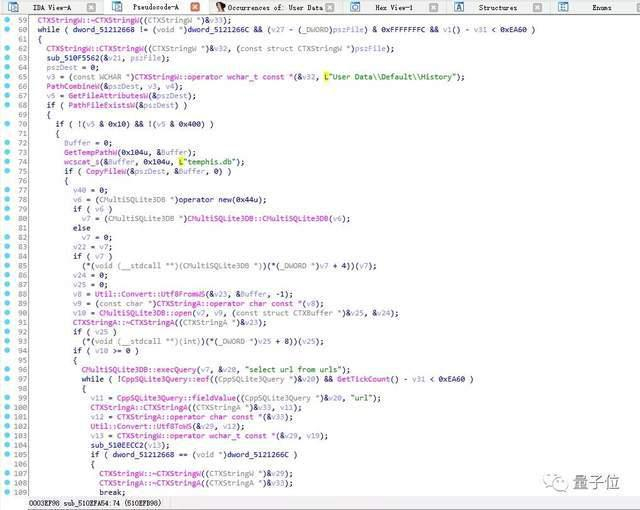This screenshot has width=640, height=510.
Task: Toggle breakpoint dot on line 68
Action: click(x=7, y=105)
